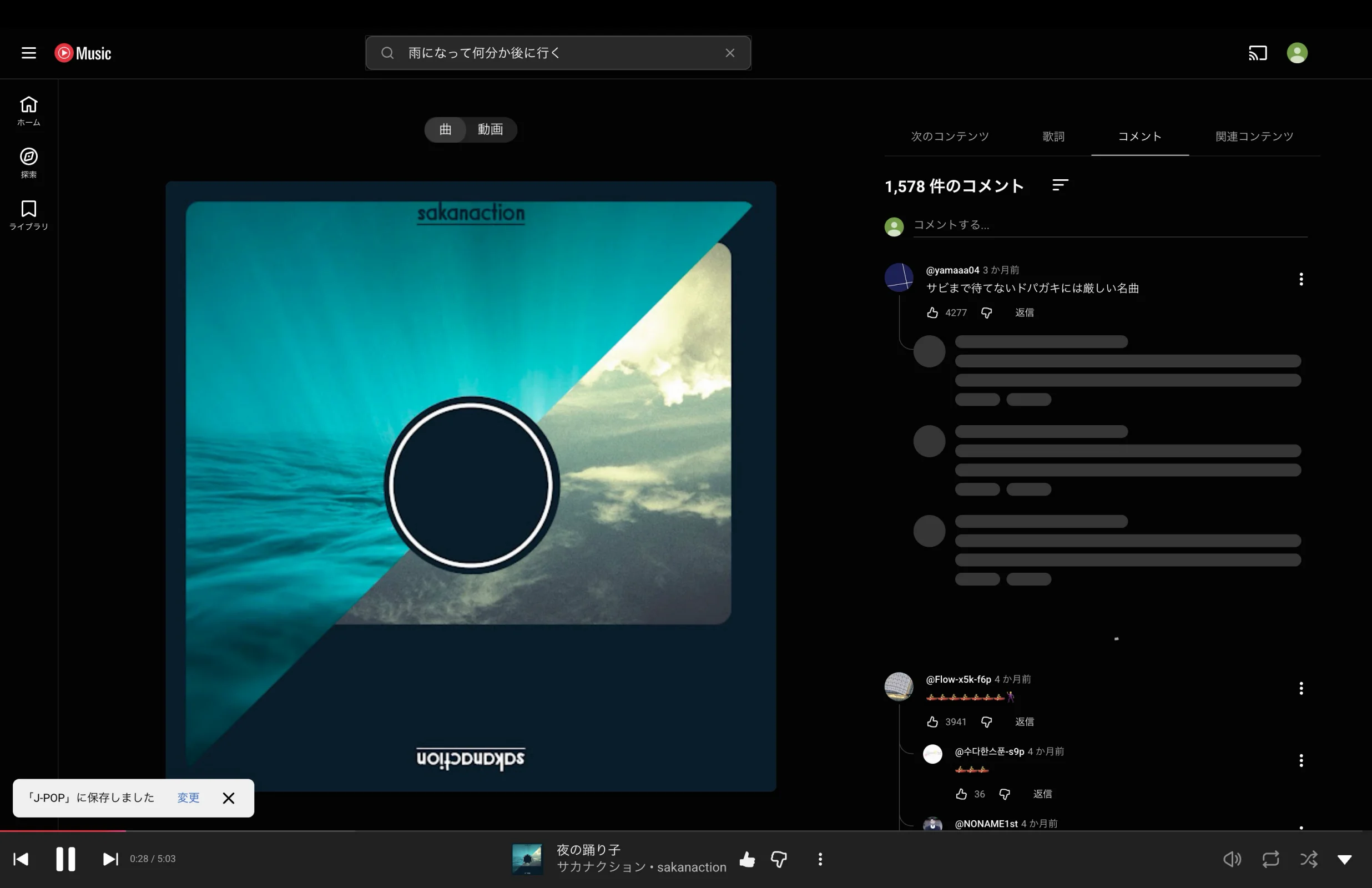Toggle repeat mode
Screen dimensions: 1372x888
pos(1270,860)
